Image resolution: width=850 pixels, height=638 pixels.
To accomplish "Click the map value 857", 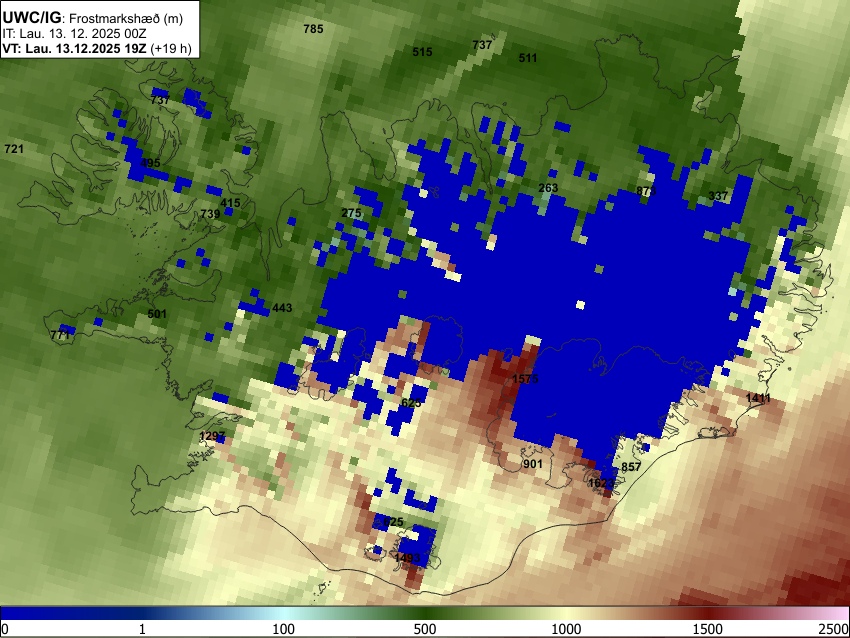I will point(631,467).
